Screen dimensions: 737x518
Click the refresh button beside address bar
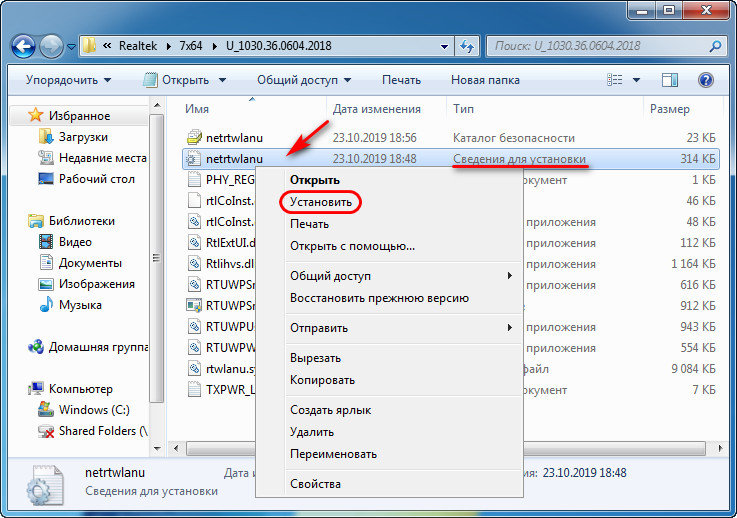pos(466,46)
